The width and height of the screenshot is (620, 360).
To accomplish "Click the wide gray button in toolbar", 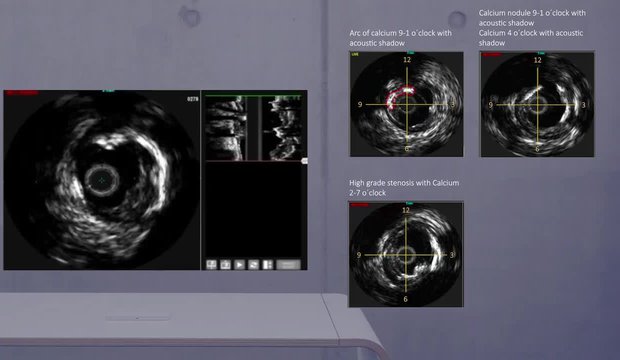I will coord(288,265).
